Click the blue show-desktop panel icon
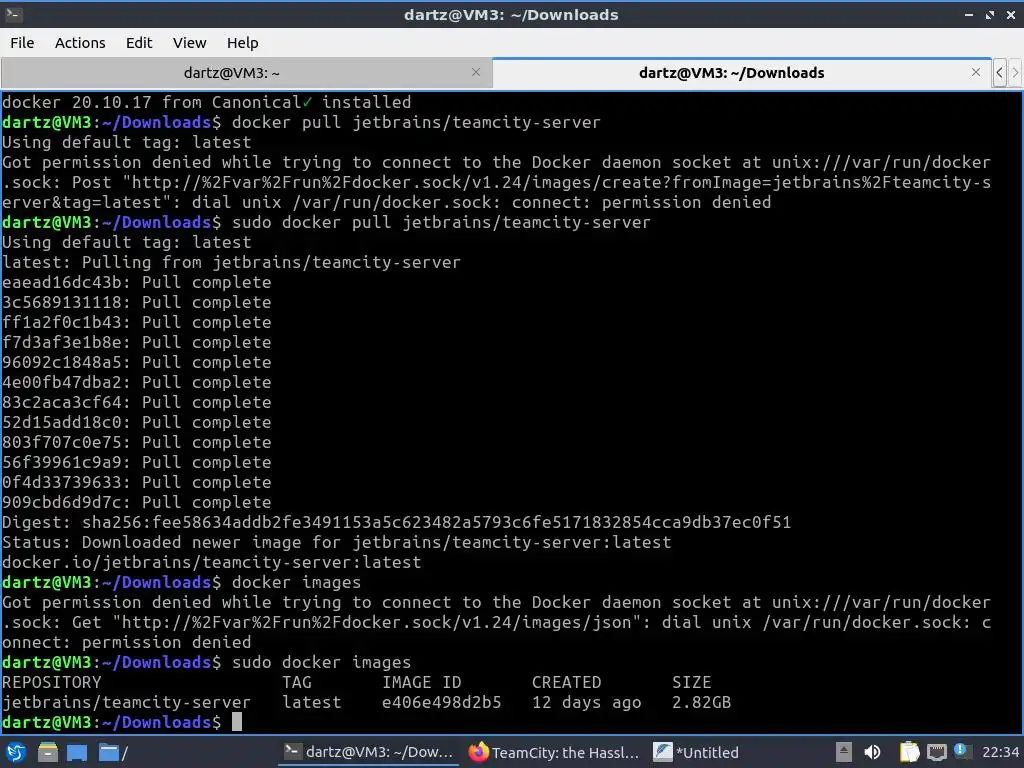Screen dimensions: 1024x768 click(76, 752)
